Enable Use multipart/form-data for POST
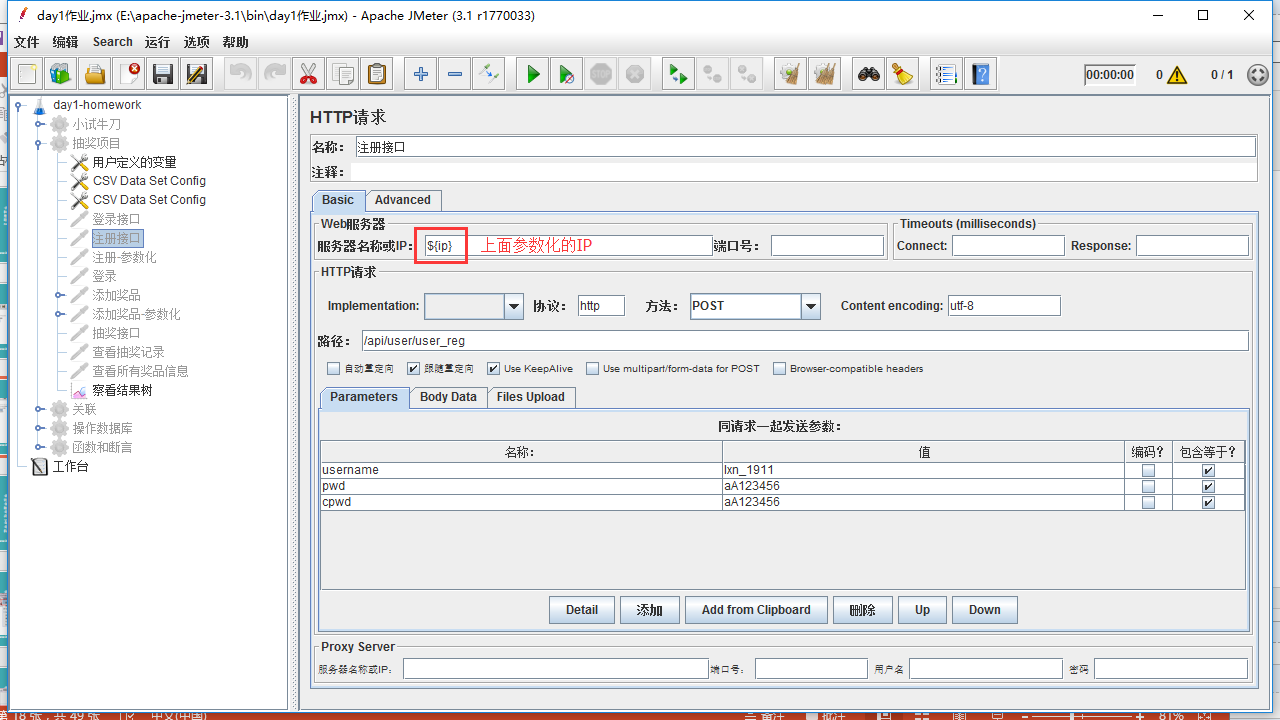The height and width of the screenshot is (720, 1280). [x=592, y=369]
